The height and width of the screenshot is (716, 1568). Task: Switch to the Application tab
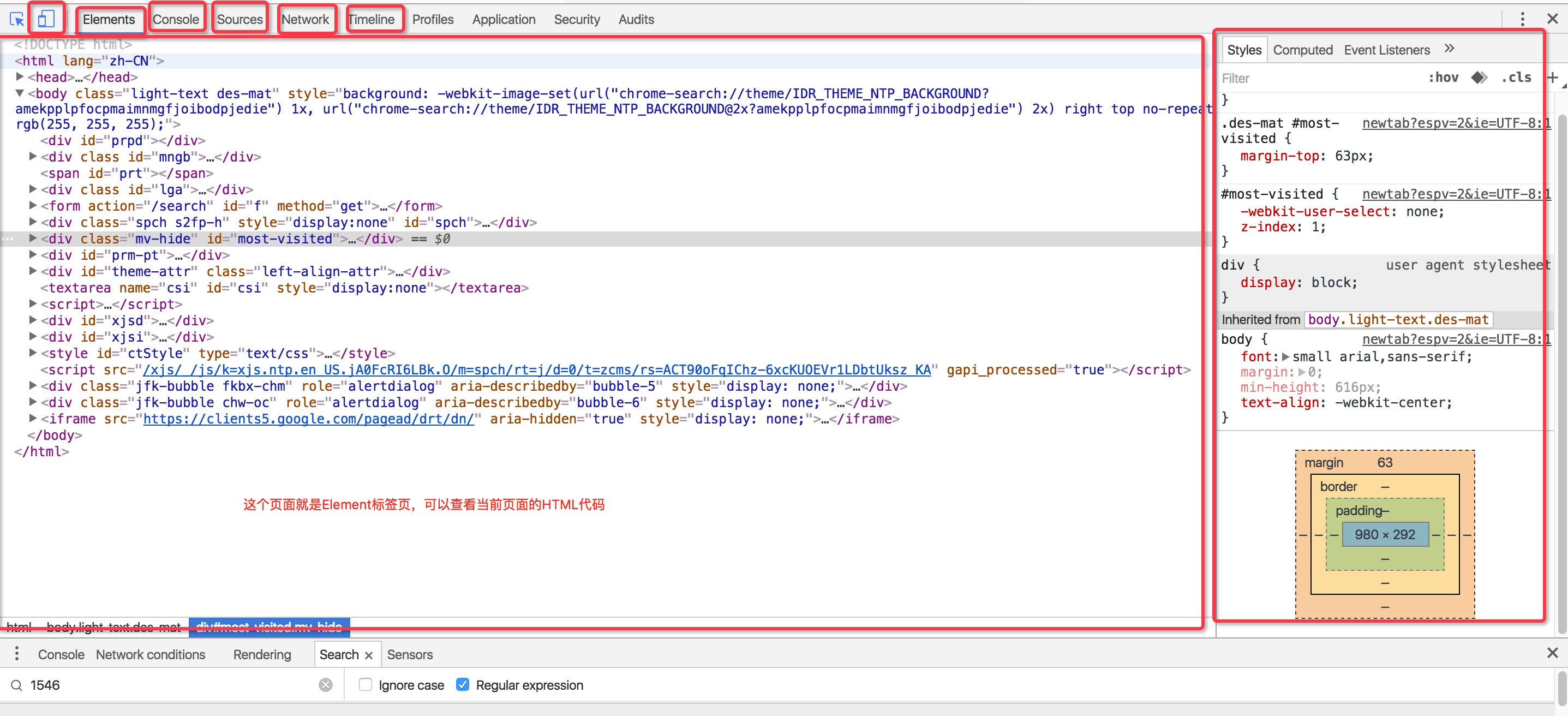(x=504, y=20)
